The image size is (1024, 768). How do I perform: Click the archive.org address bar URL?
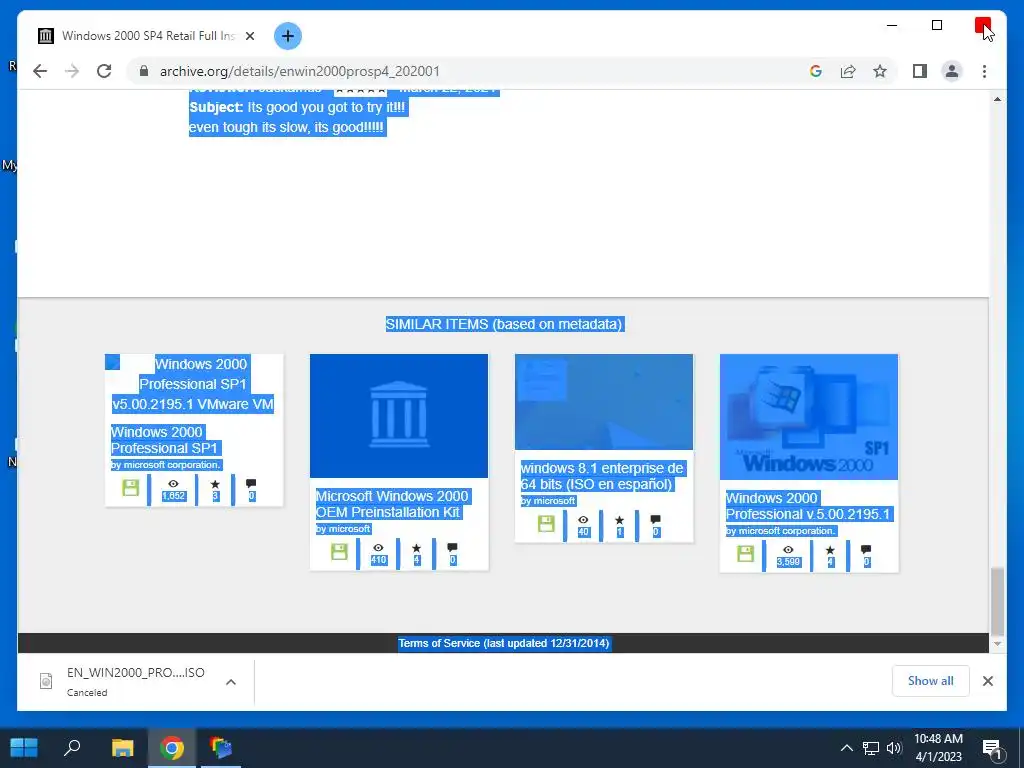pyautogui.click(x=300, y=71)
